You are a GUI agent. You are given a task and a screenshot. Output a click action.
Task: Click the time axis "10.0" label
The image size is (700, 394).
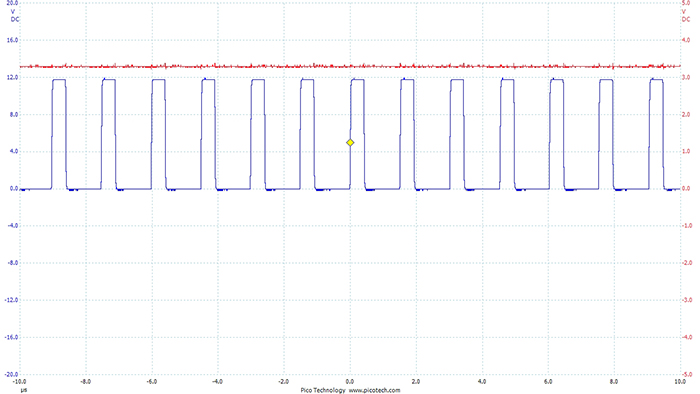[x=680, y=382]
